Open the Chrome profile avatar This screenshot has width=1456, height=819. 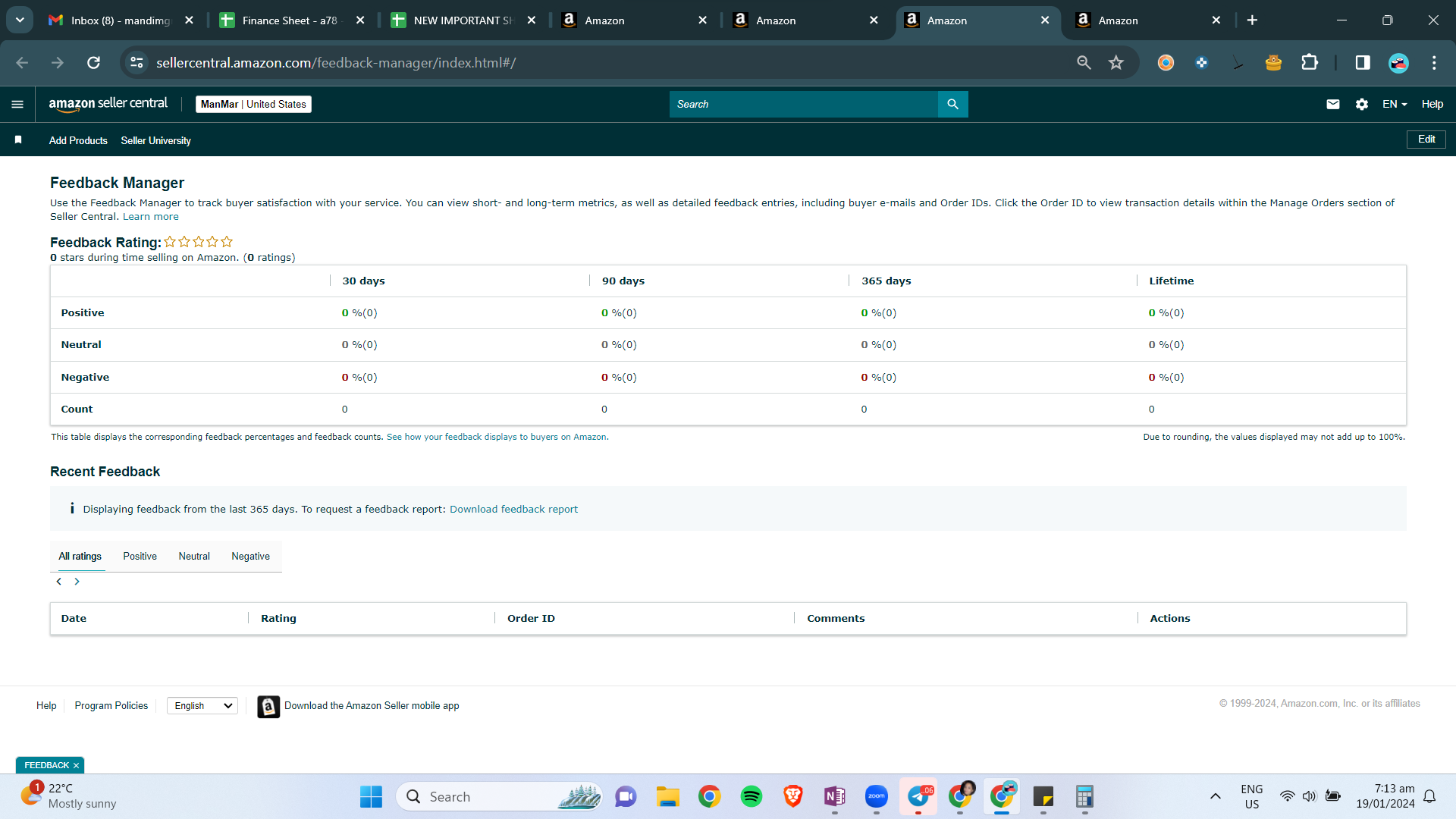[1399, 63]
